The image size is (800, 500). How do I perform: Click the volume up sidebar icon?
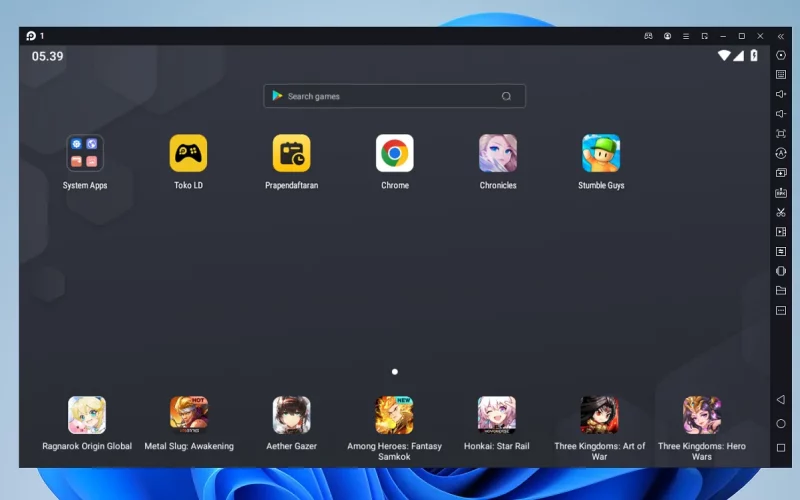[x=781, y=94]
